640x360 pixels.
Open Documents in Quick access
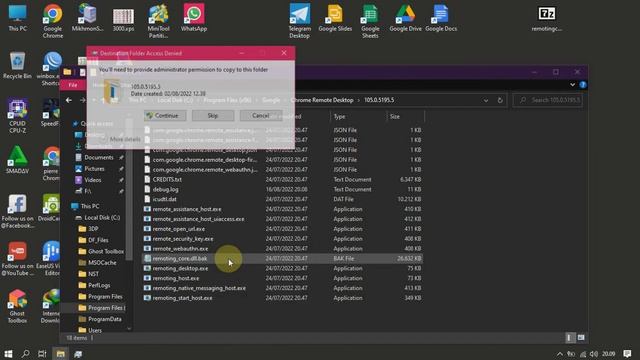99,157
